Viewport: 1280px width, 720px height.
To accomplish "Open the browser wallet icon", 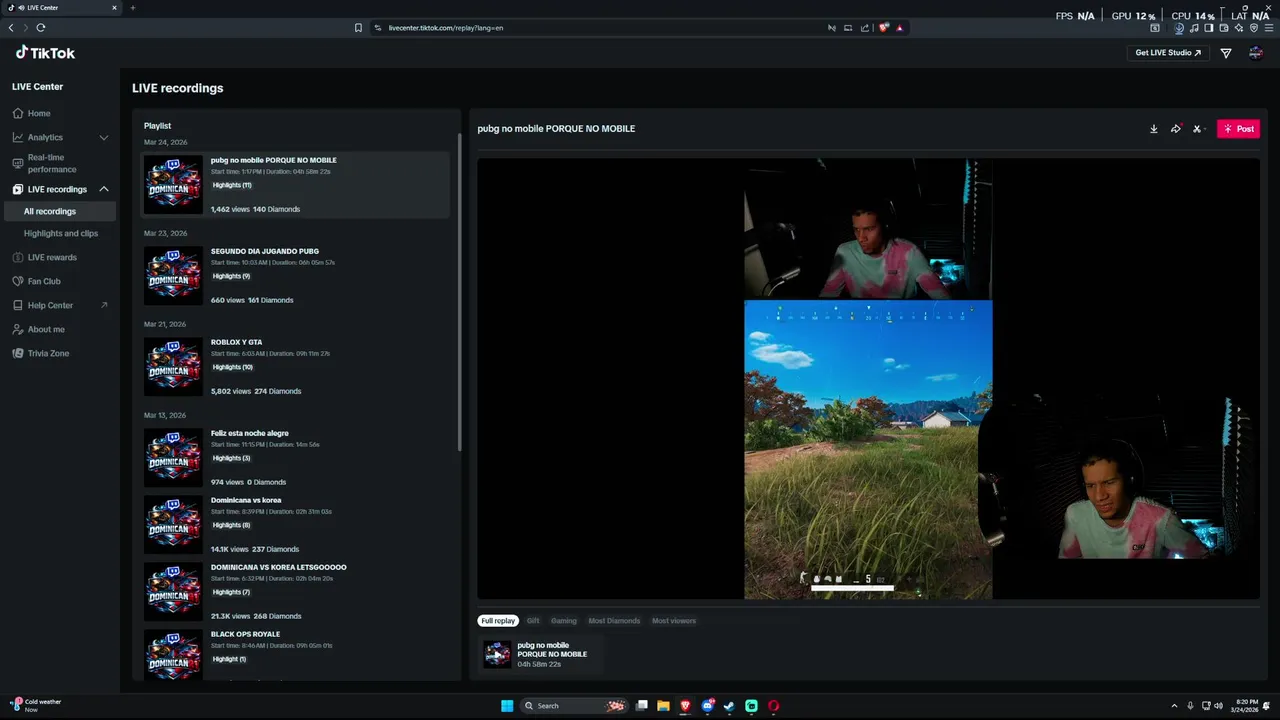I will (x=1224, y=28).
